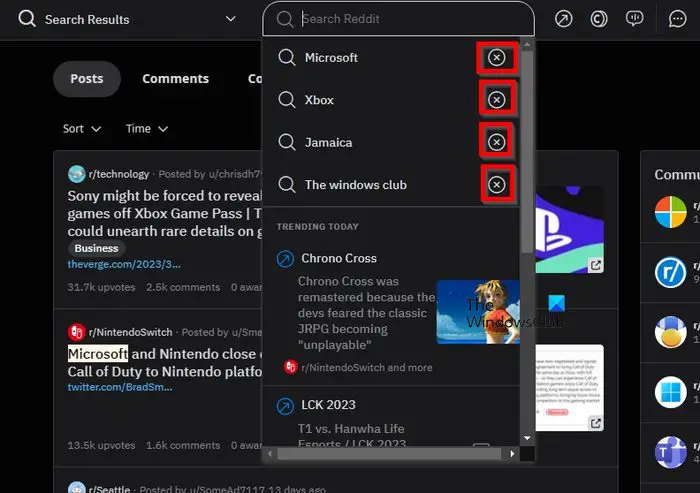
Task: Expand the Search Results navigation dropdown
Action: pos(230,19)
